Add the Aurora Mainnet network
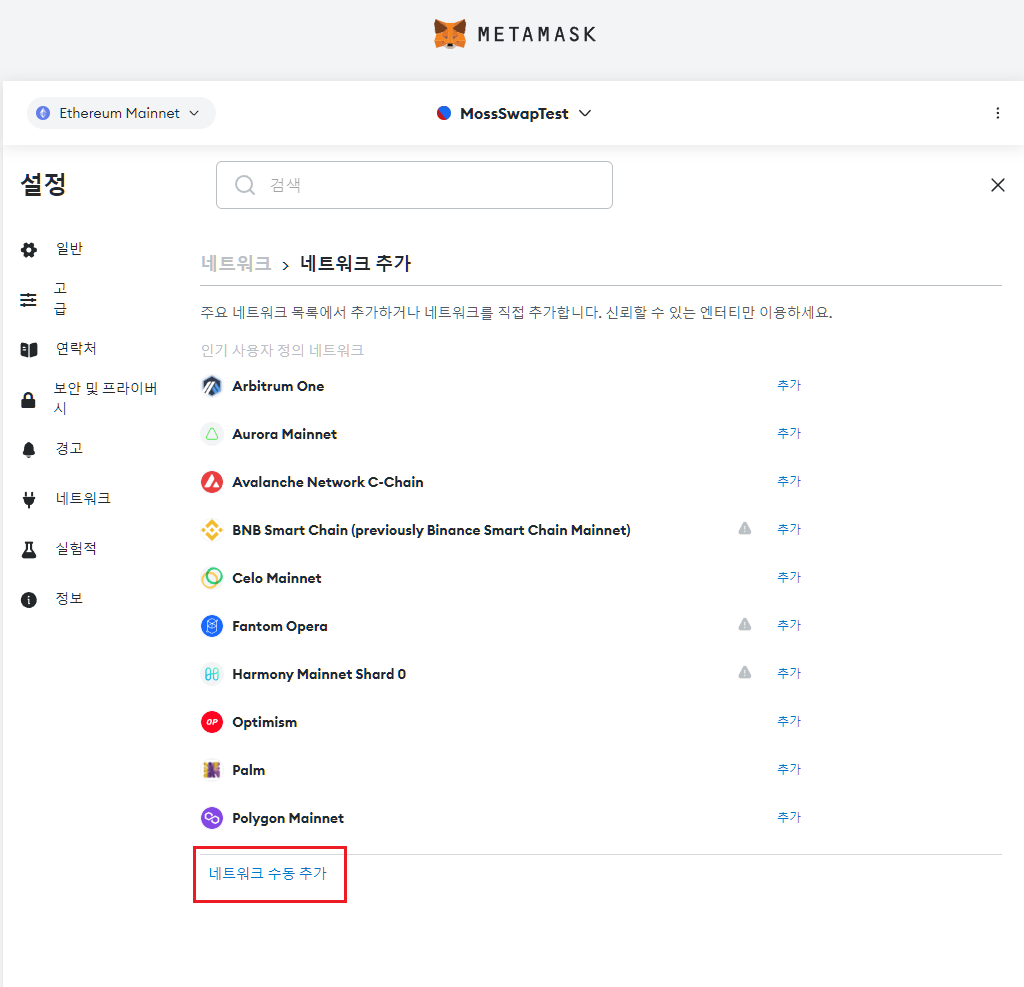Viewport: 1024px width, 987px height. click(789, 433)
